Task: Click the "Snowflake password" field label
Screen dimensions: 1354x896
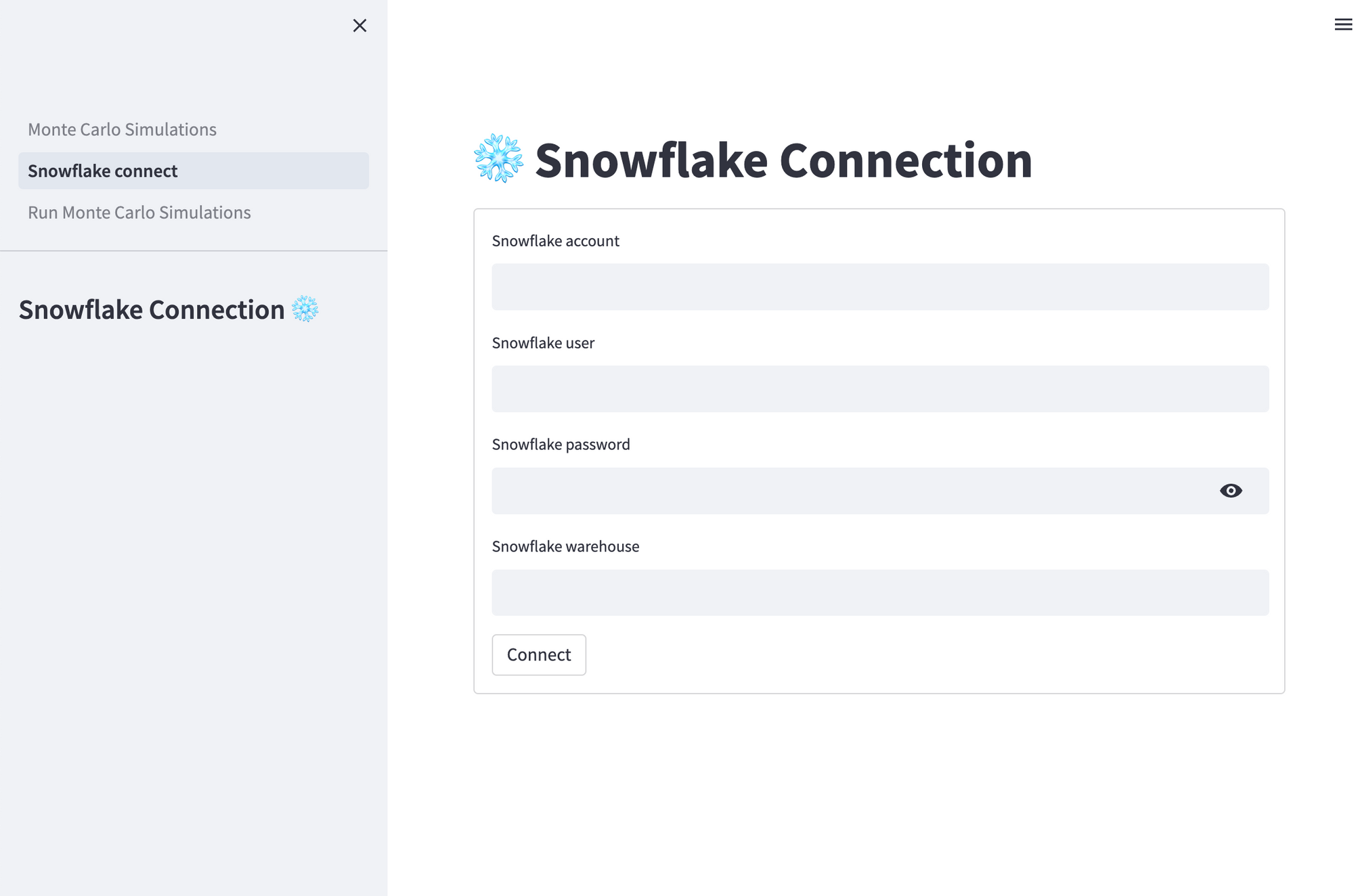Action: click(x=561, y=445)
